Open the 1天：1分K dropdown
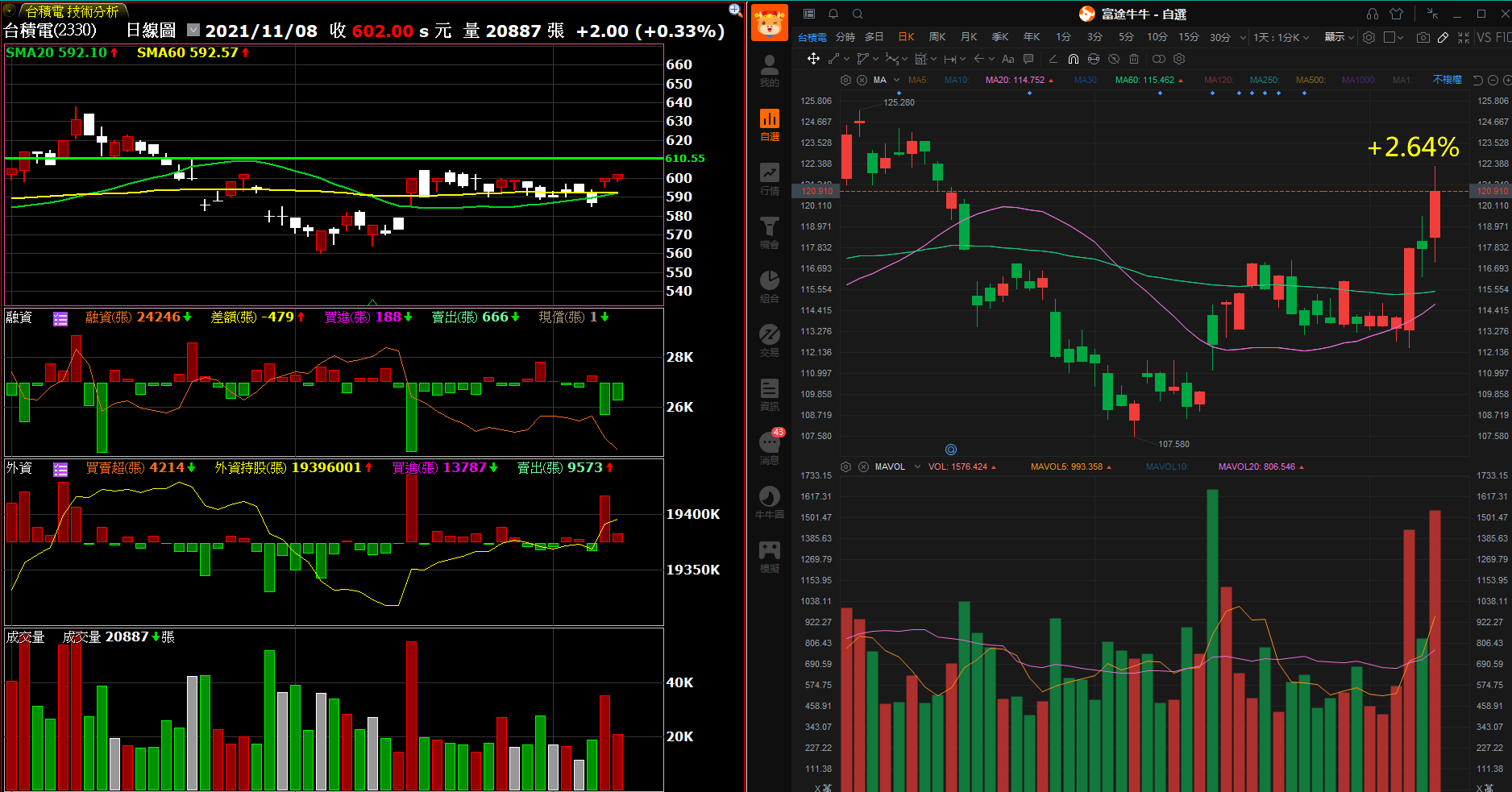Viewport: 1512px width, 792px height. (x=1281, y=38)
